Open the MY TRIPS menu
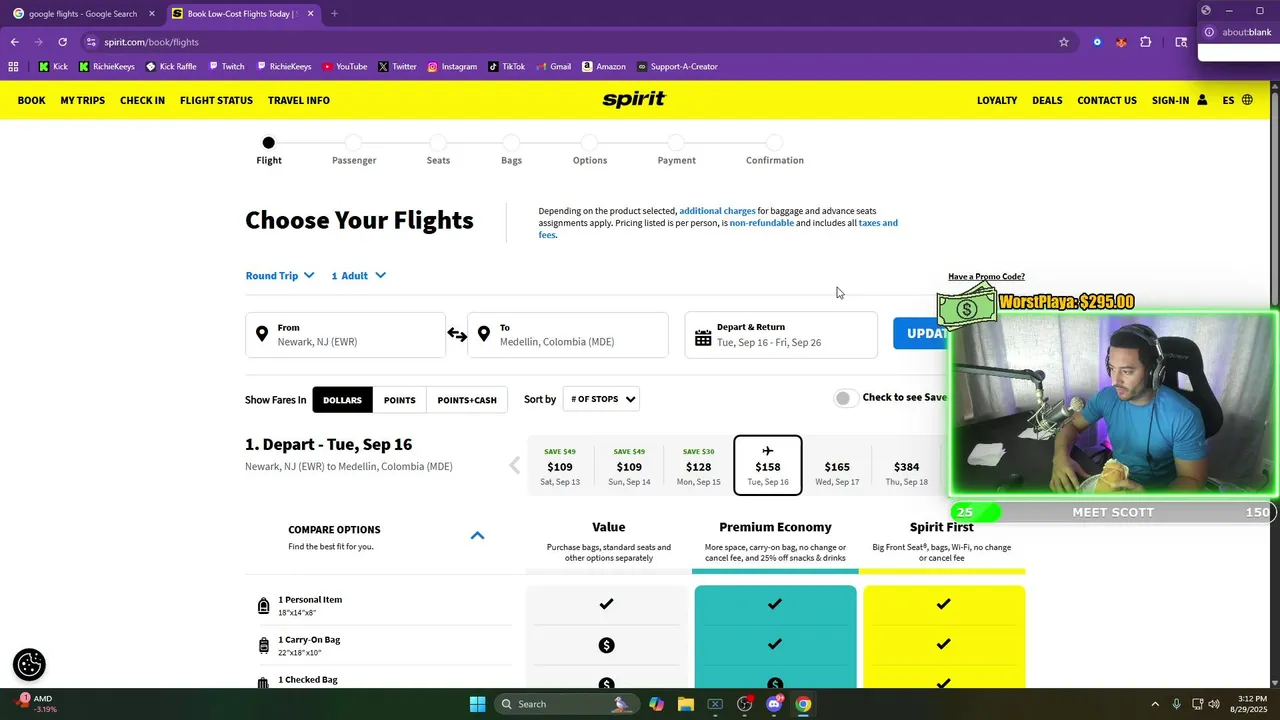 82,100
